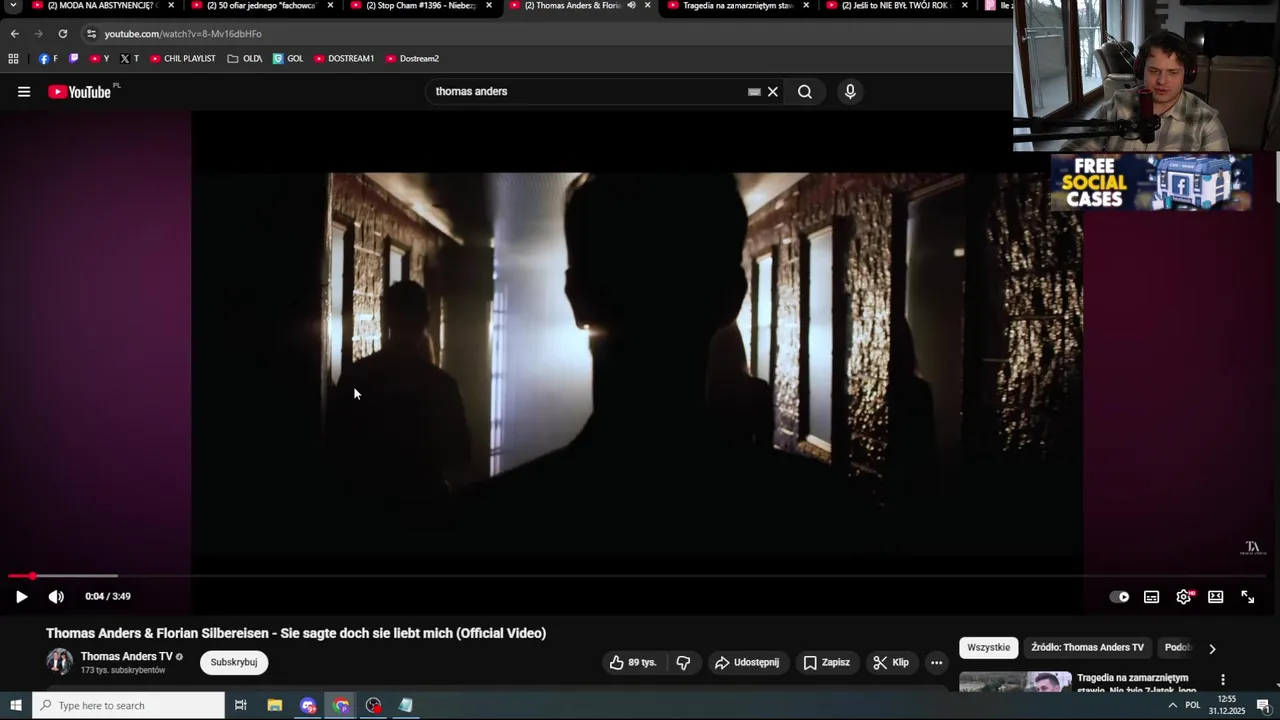Image resolution: width=1280 pixels, height=720 pixels.
Task: Open Chrome from the taskbar
Action: (341, 706)
